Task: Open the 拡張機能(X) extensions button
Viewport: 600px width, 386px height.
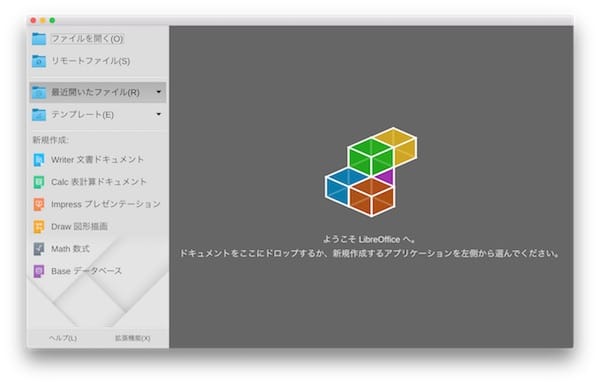Action: tap(132, 338)
